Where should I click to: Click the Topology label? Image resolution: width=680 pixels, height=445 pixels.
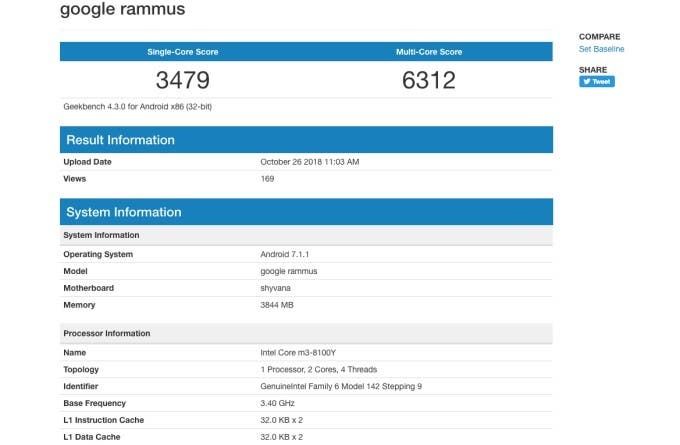pos(81,370)
